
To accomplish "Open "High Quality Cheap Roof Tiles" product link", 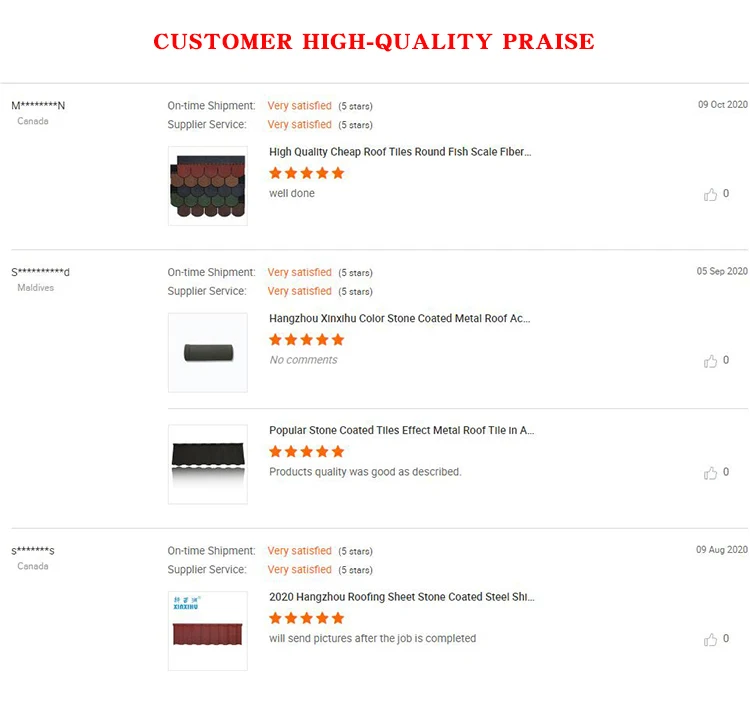I will (400, 152).
